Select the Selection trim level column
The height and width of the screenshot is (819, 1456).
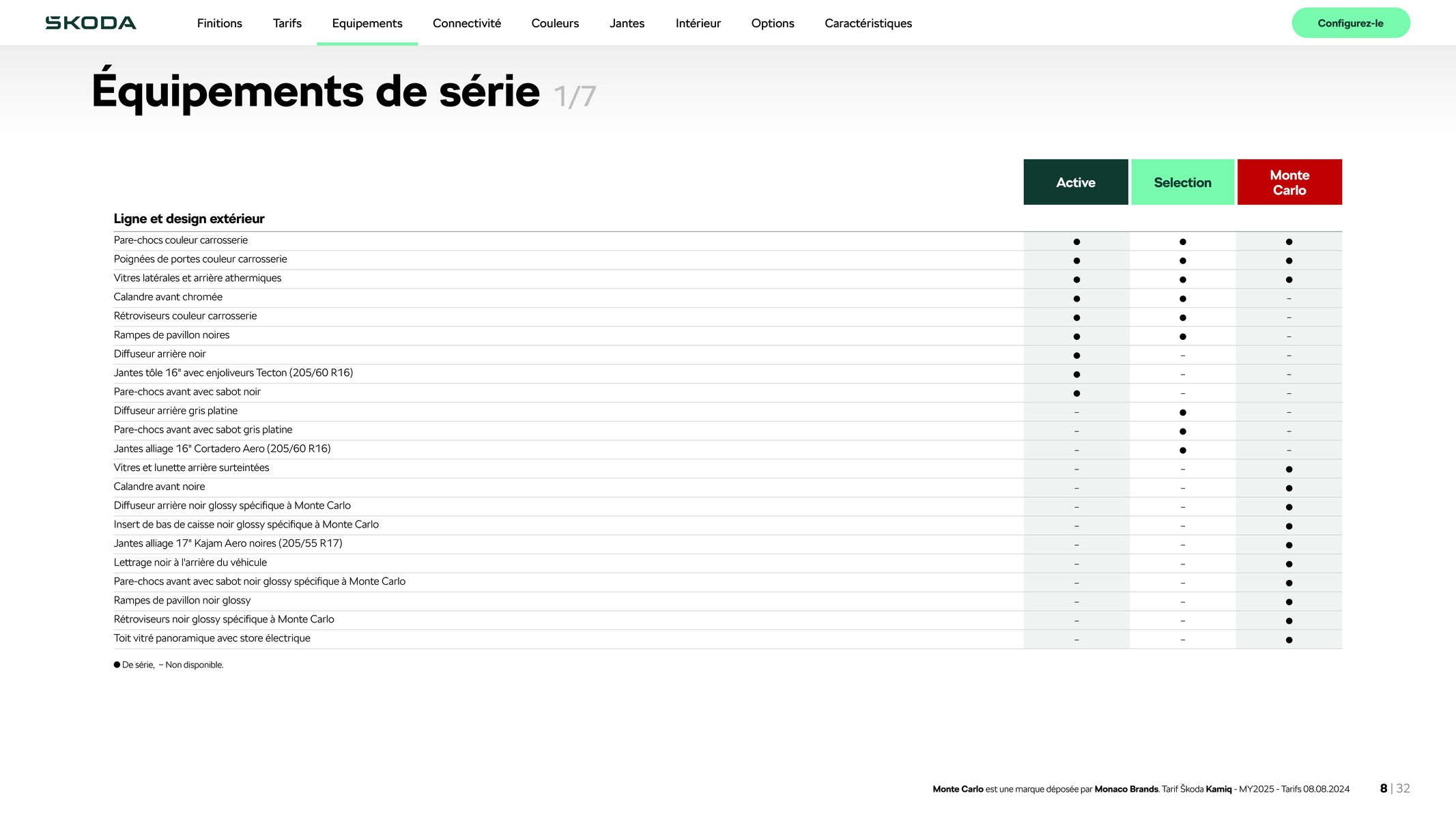pyautogui.click(x=1182, y=182)
